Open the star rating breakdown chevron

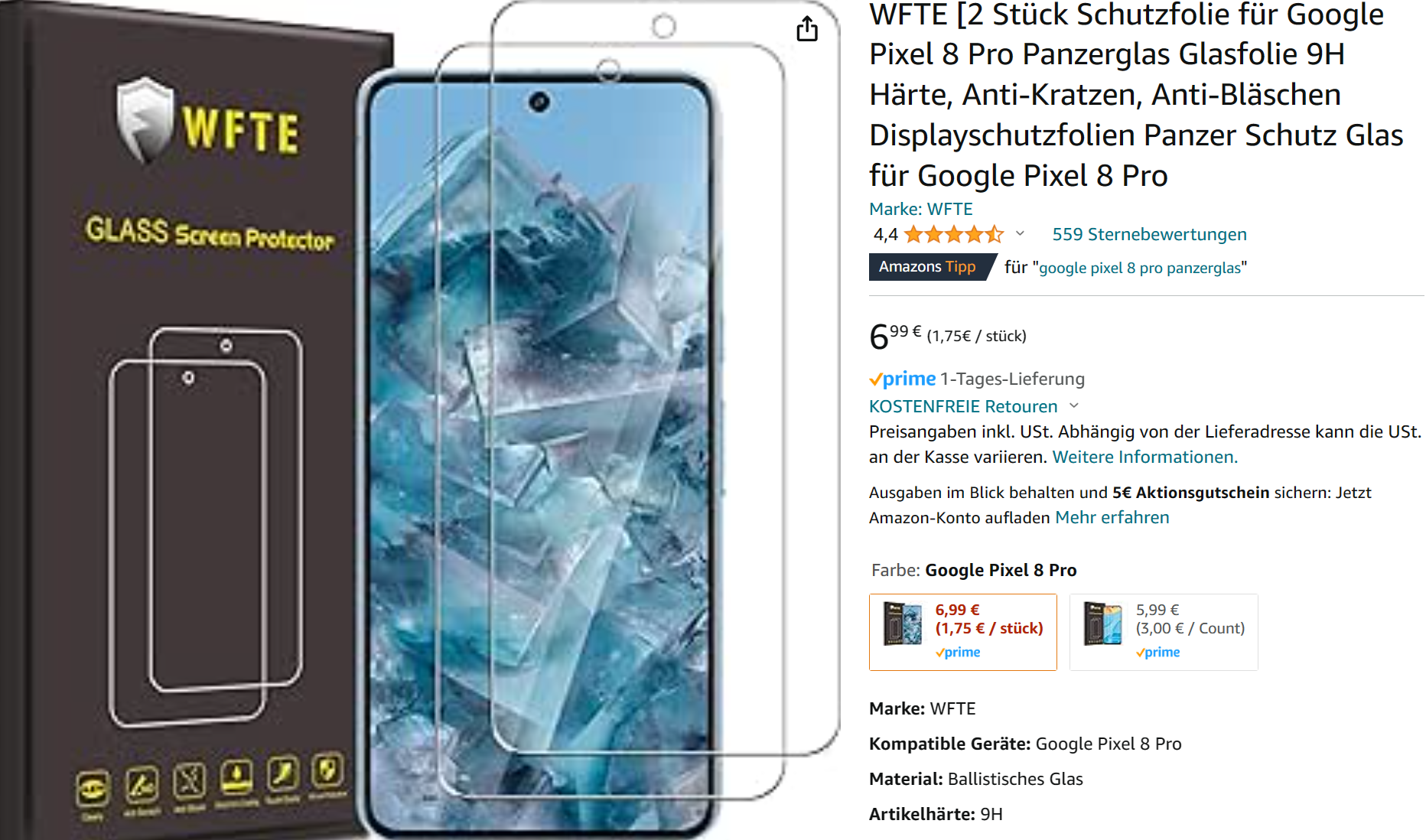click(1020, 234)
